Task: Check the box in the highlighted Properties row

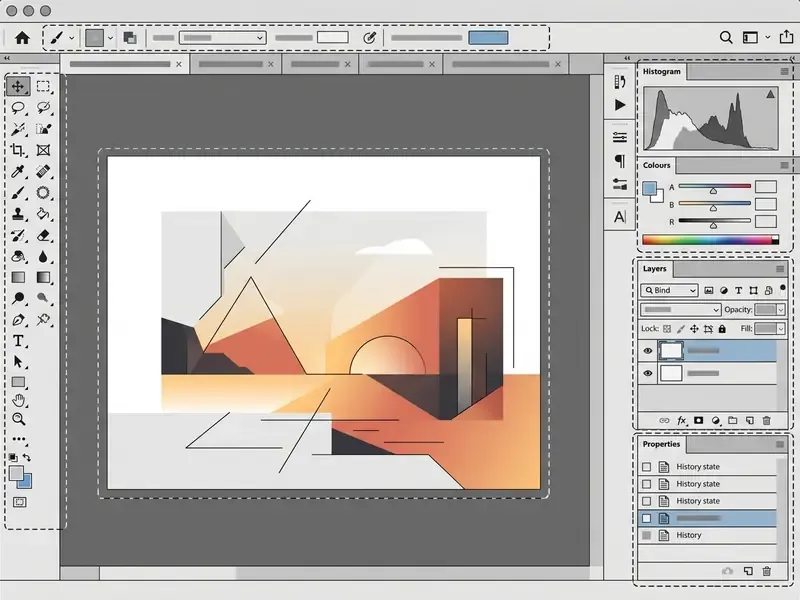Action: click(x=646, y=518)
